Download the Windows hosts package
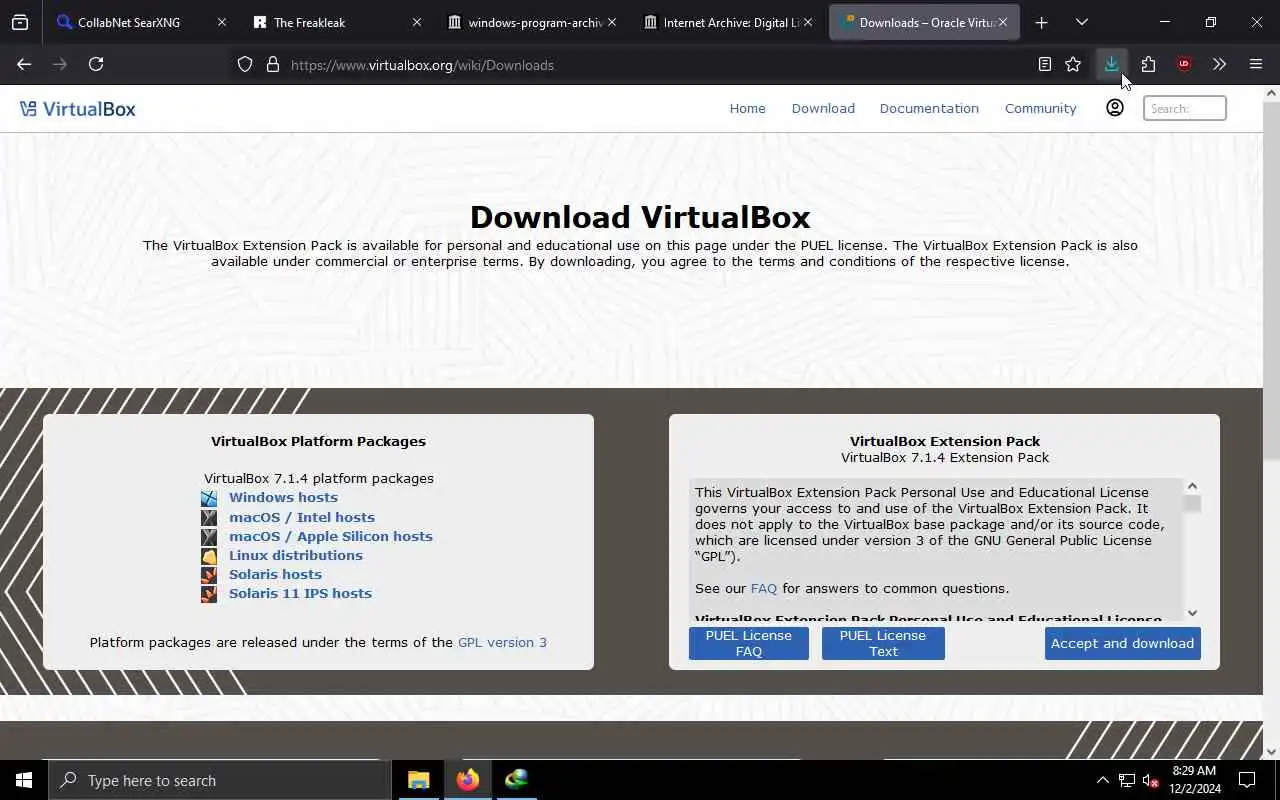Viewport: 1280px width, 800px height. (x=283, y=497)
